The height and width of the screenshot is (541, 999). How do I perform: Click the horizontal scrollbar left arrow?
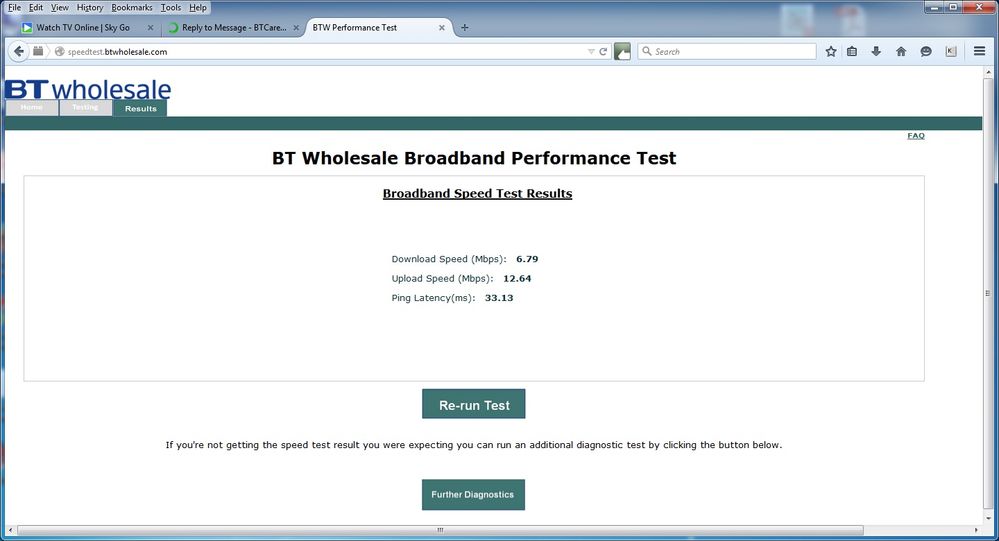10,530
